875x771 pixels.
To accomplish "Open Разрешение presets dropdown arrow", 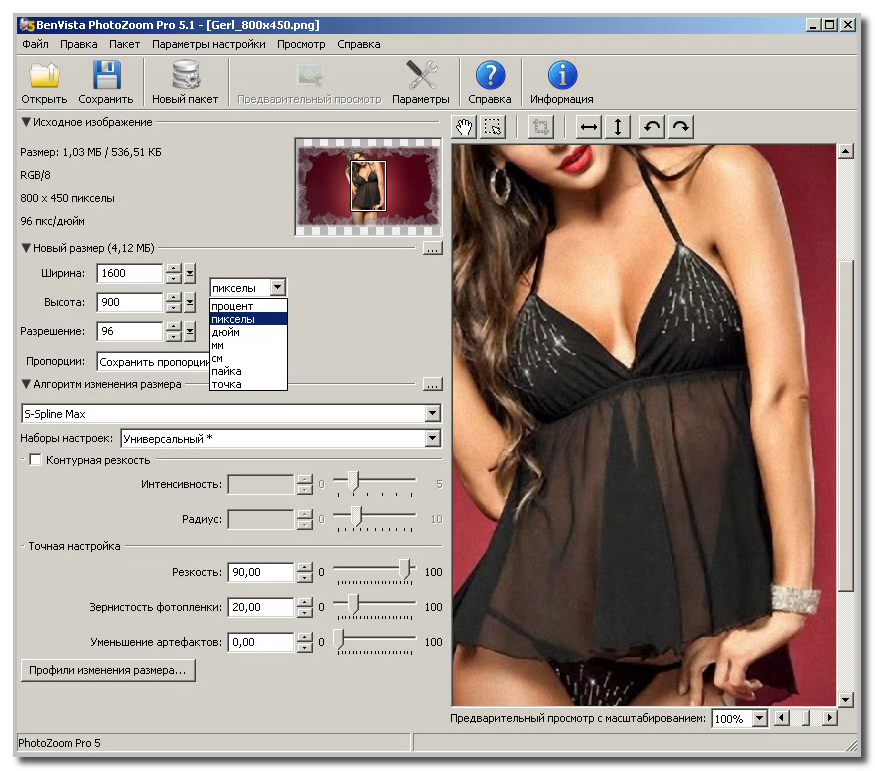I will click(190, 331).
